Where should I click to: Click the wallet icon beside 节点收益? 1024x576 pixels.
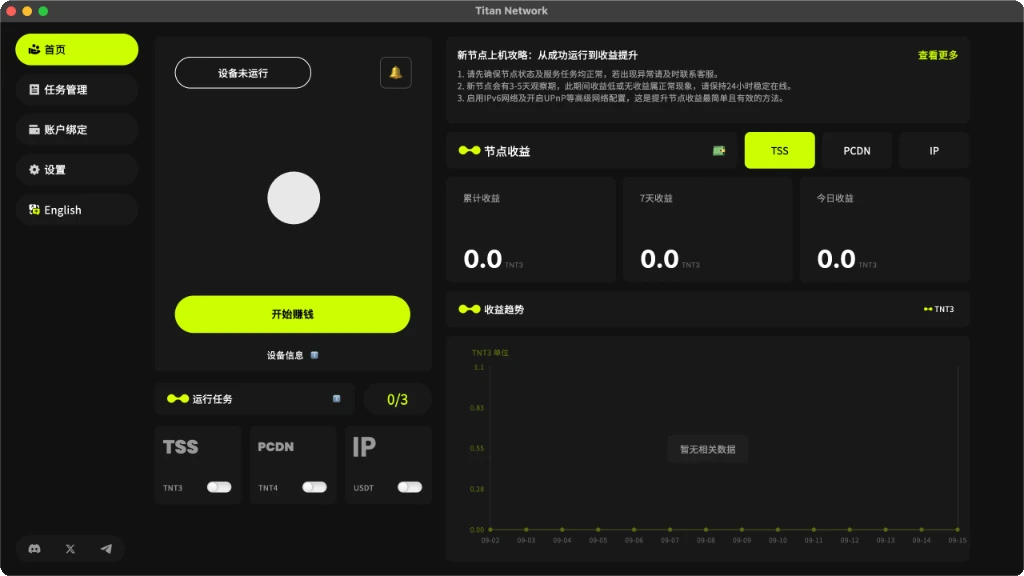point(719,151)
